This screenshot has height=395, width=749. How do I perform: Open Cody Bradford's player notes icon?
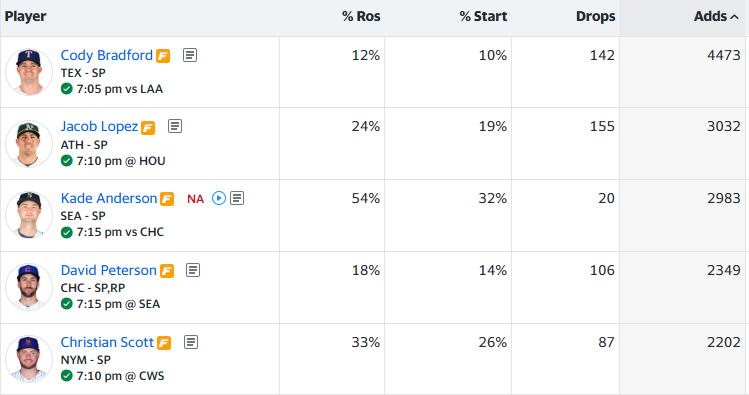(190, 55)
